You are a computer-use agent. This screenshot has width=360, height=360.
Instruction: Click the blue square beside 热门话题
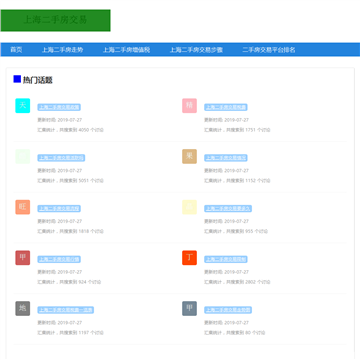coord(17,79)
